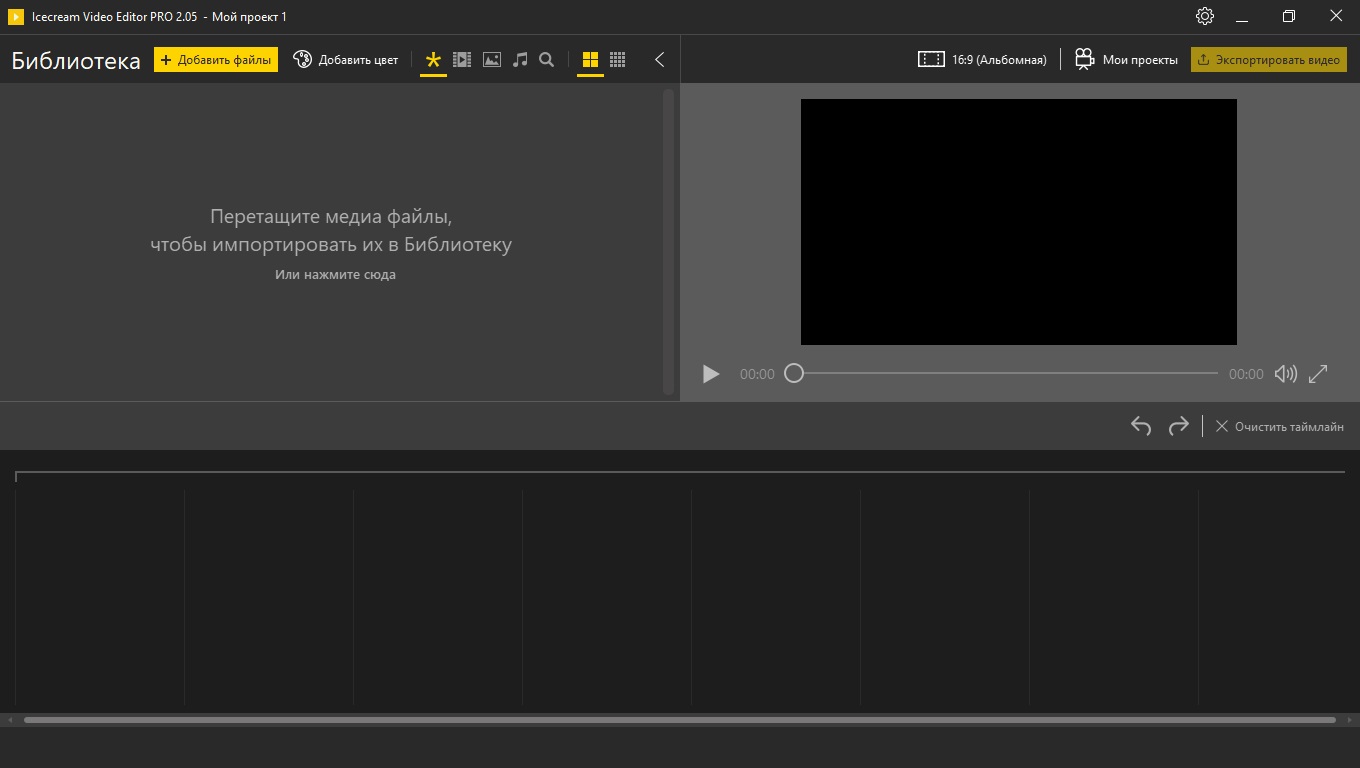Screen dimensions: 1360x768
Task: Filter library by image files
Action: pyautogui.click(x=491, y=60)
